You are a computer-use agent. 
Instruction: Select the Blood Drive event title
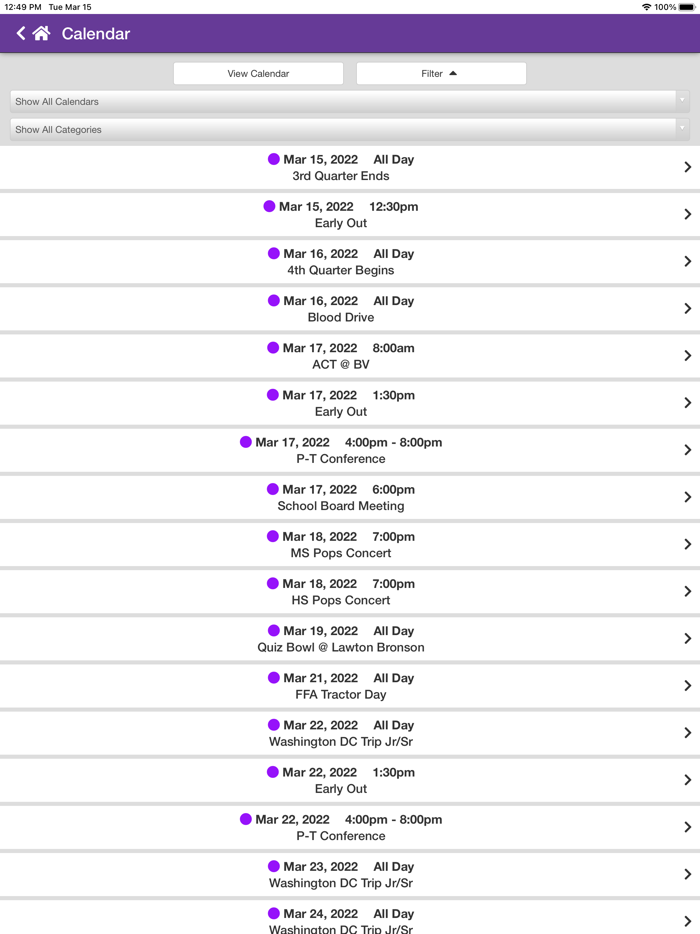(341, 317)
